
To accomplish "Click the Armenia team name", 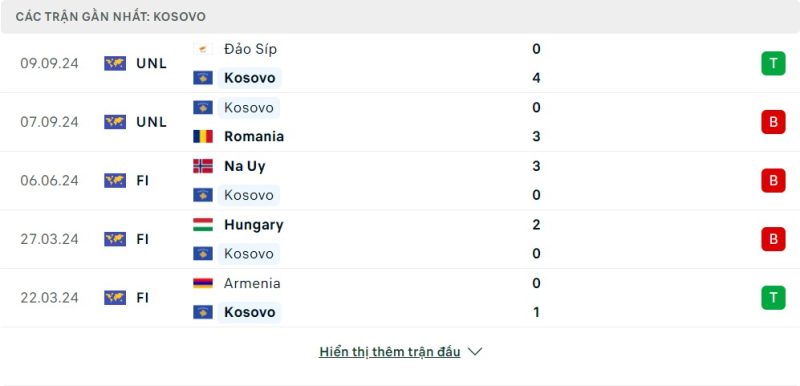I will [x=252, y=284].
